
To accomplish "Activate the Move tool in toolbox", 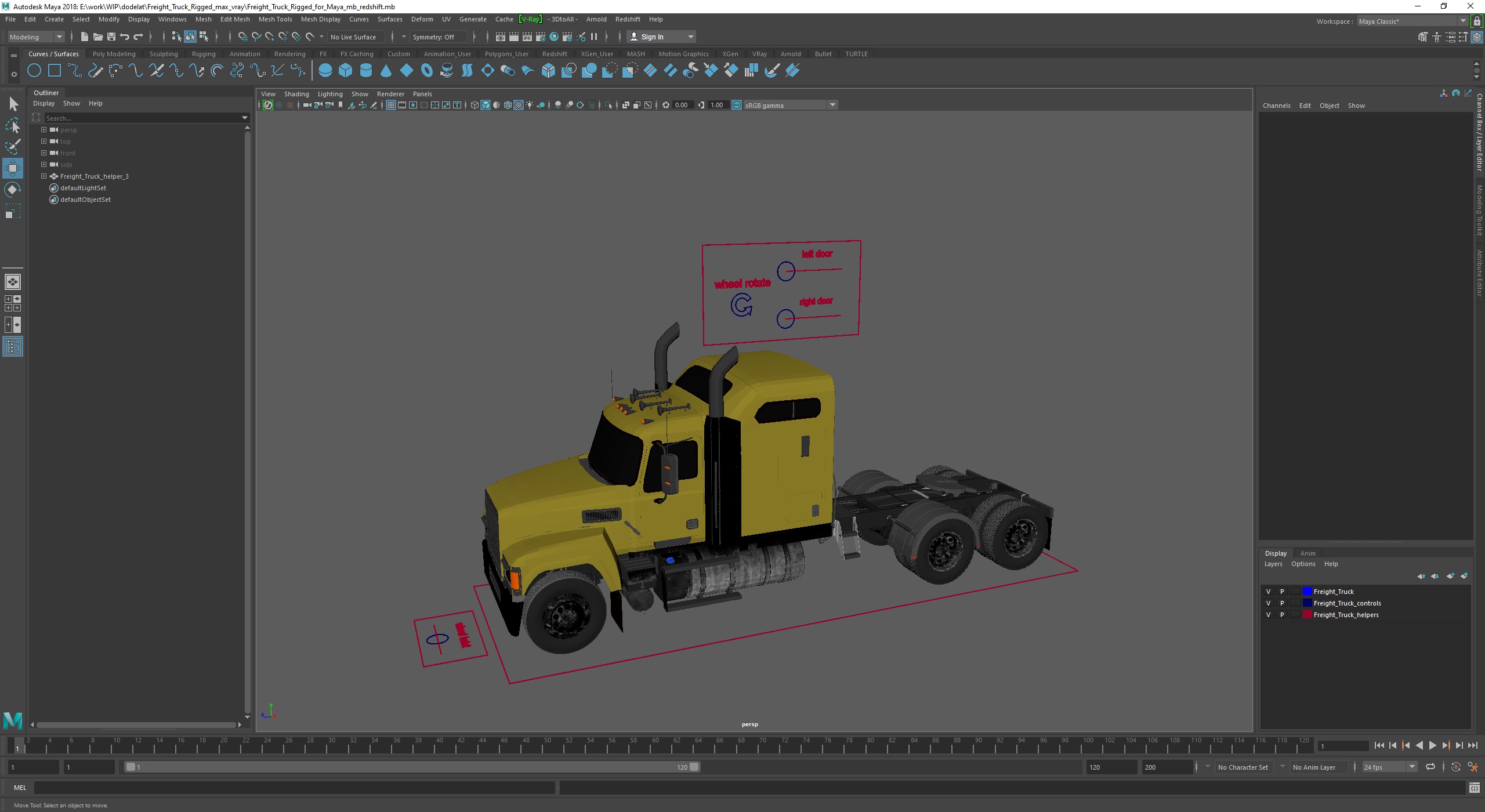I will 13,168.
